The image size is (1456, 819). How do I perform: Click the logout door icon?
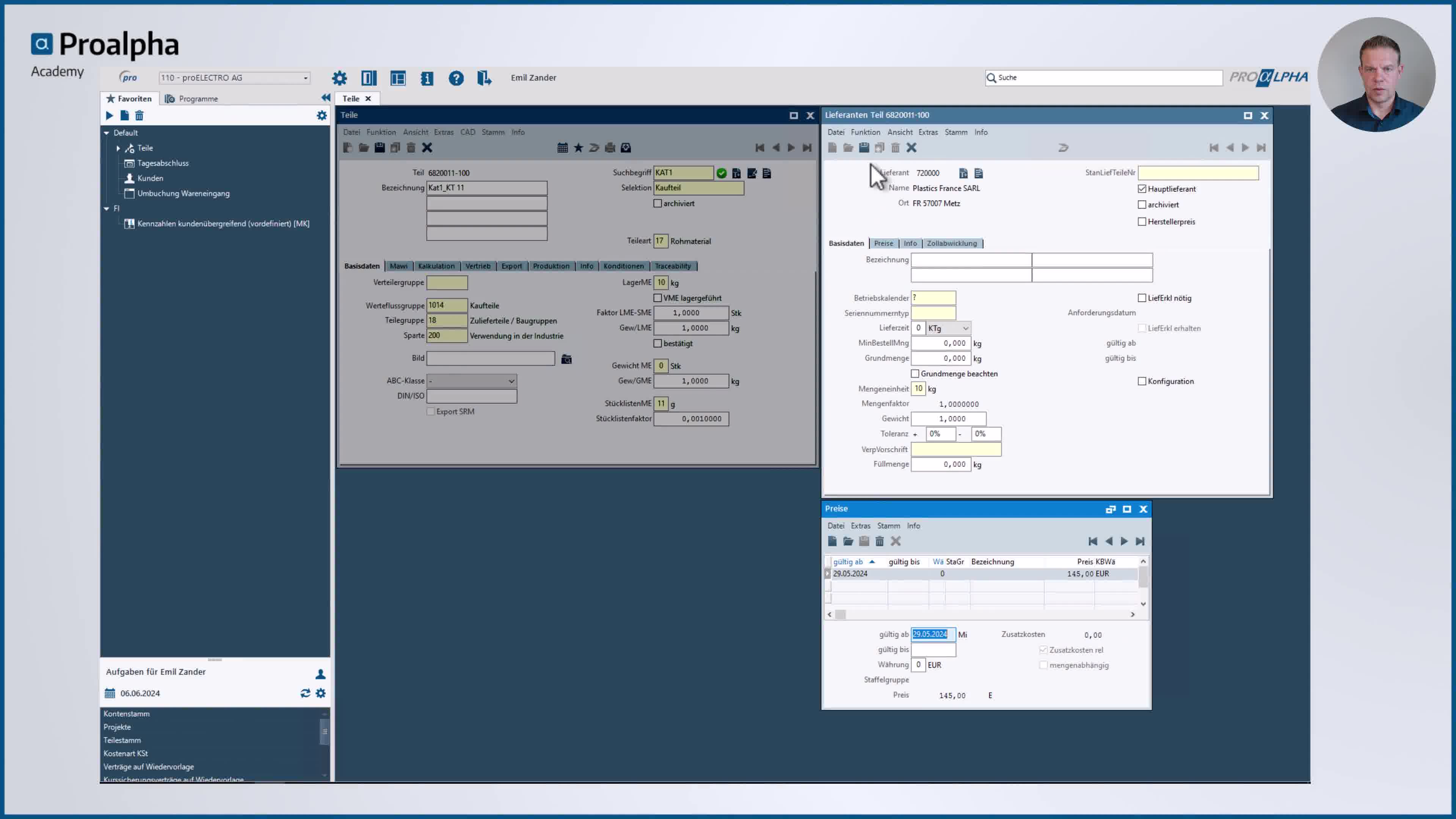(x=485, y=78)
